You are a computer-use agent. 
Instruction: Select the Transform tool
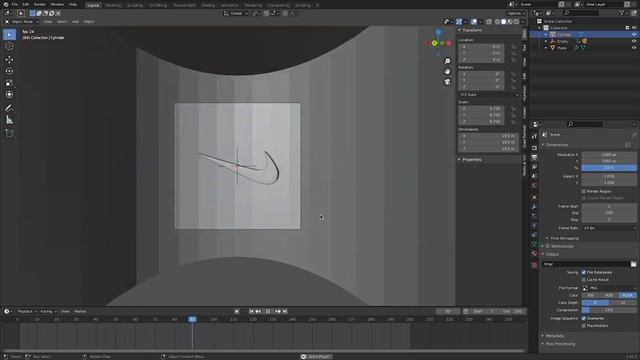pyautogui.click(x=9, y=94)
